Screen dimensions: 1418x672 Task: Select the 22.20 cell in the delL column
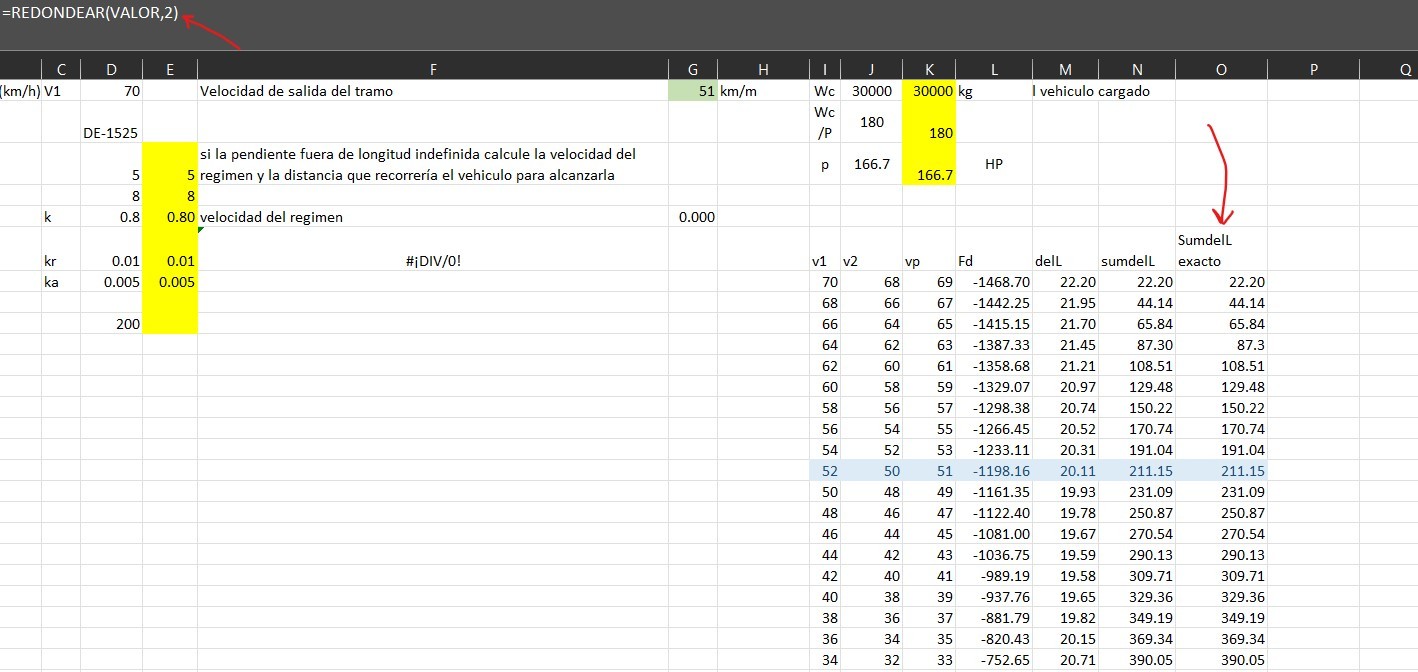click(1065, 282)
